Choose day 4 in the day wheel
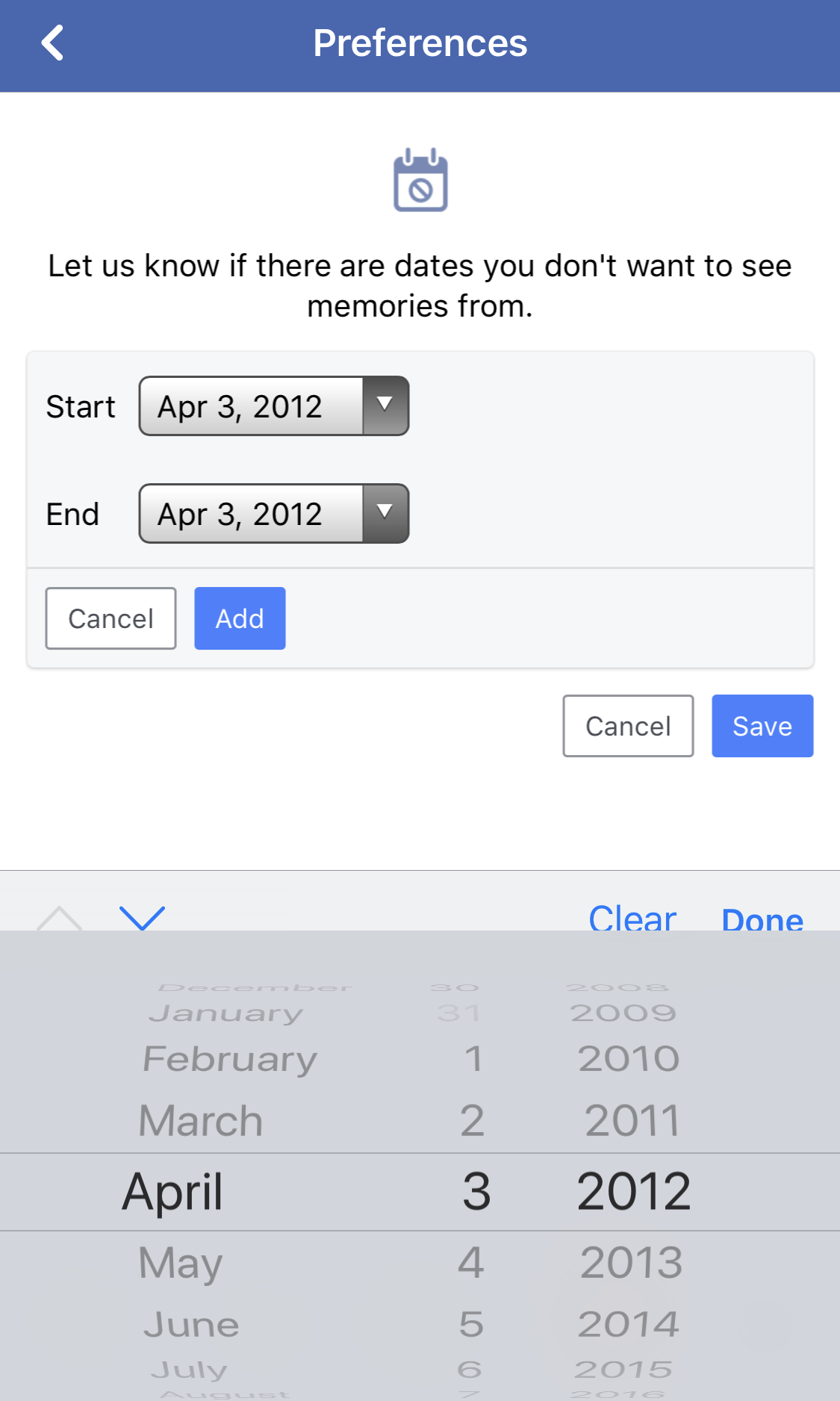The height and width of the screenshot is (1401, 840). 471,1263
